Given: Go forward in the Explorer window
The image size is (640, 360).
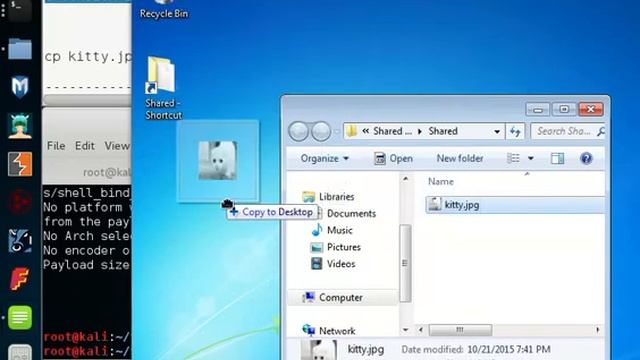Looking at the screenshot, I should click(x=321, y=131).
